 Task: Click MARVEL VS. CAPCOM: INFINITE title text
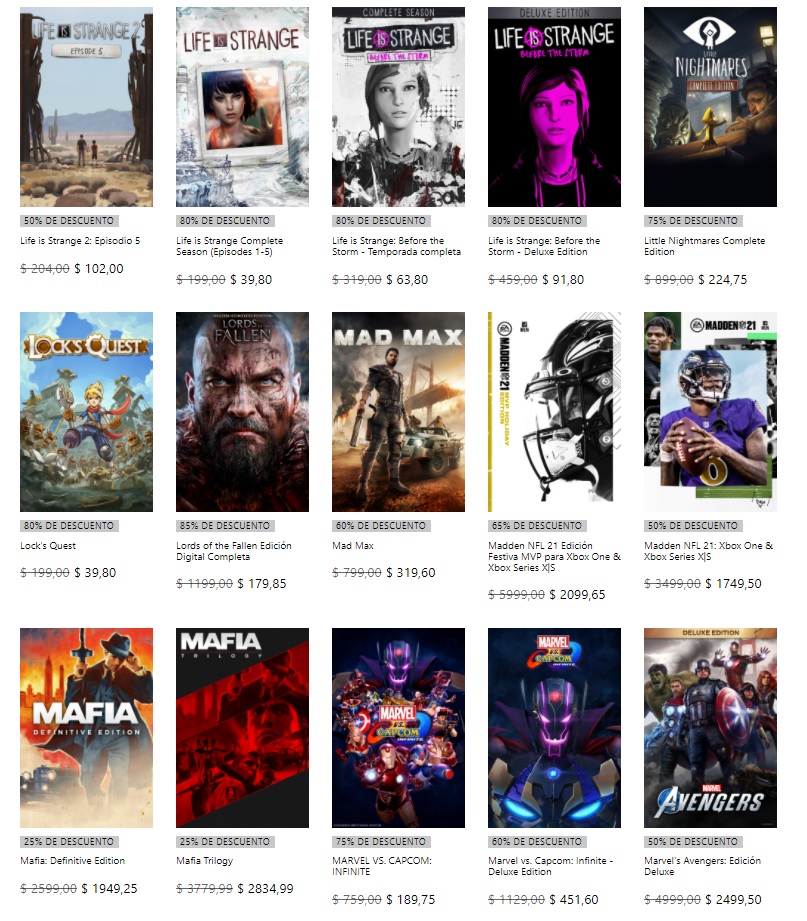pos(382,866)
